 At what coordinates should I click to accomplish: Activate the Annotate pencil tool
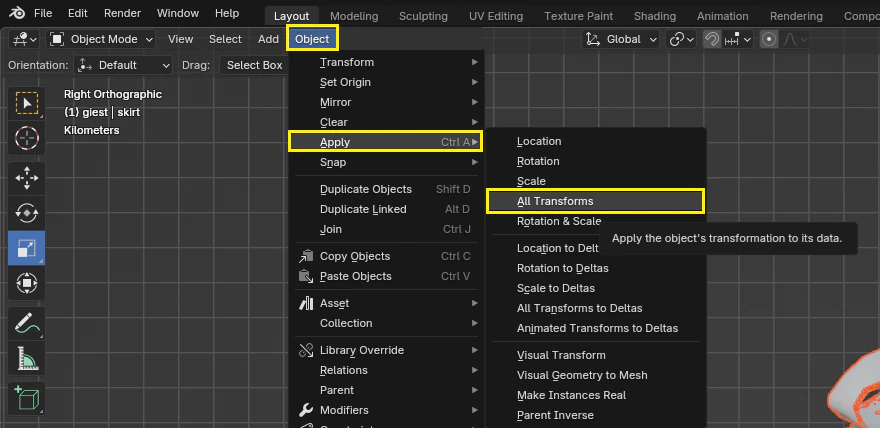(27, 323)
